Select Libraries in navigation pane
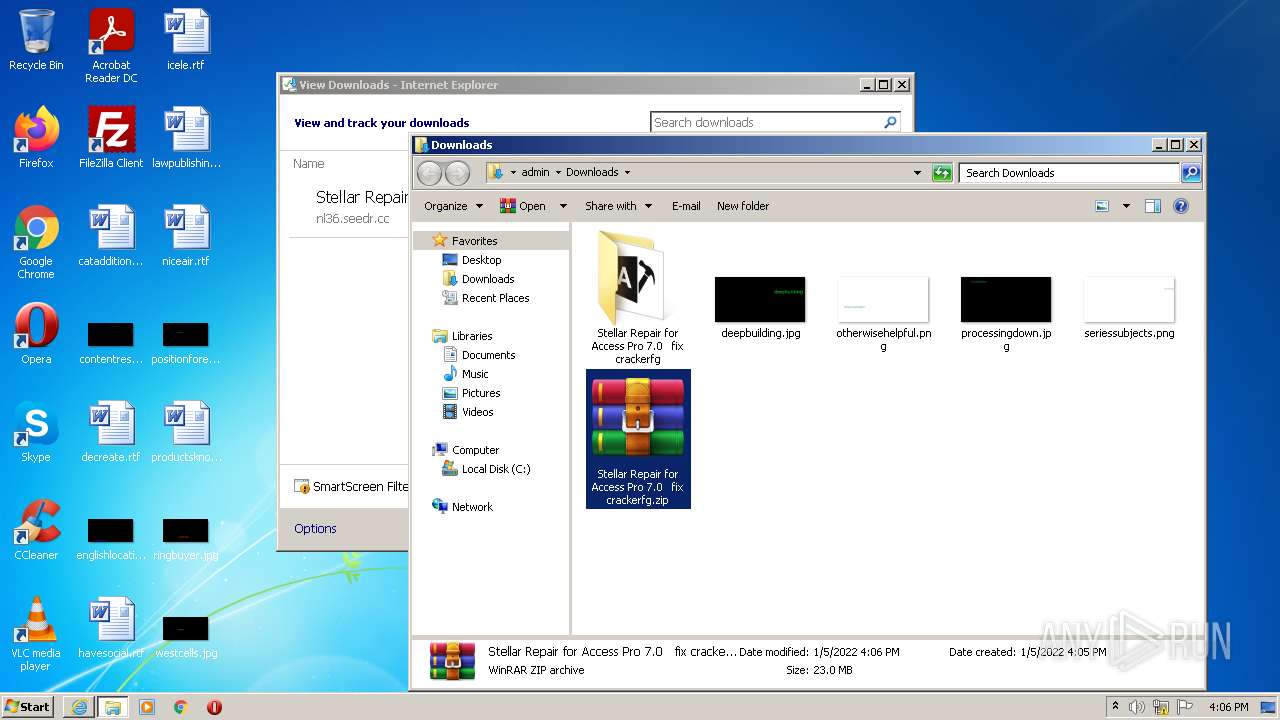The width and height of the screenshot is (1280, 720). click(x=471, y=336)
